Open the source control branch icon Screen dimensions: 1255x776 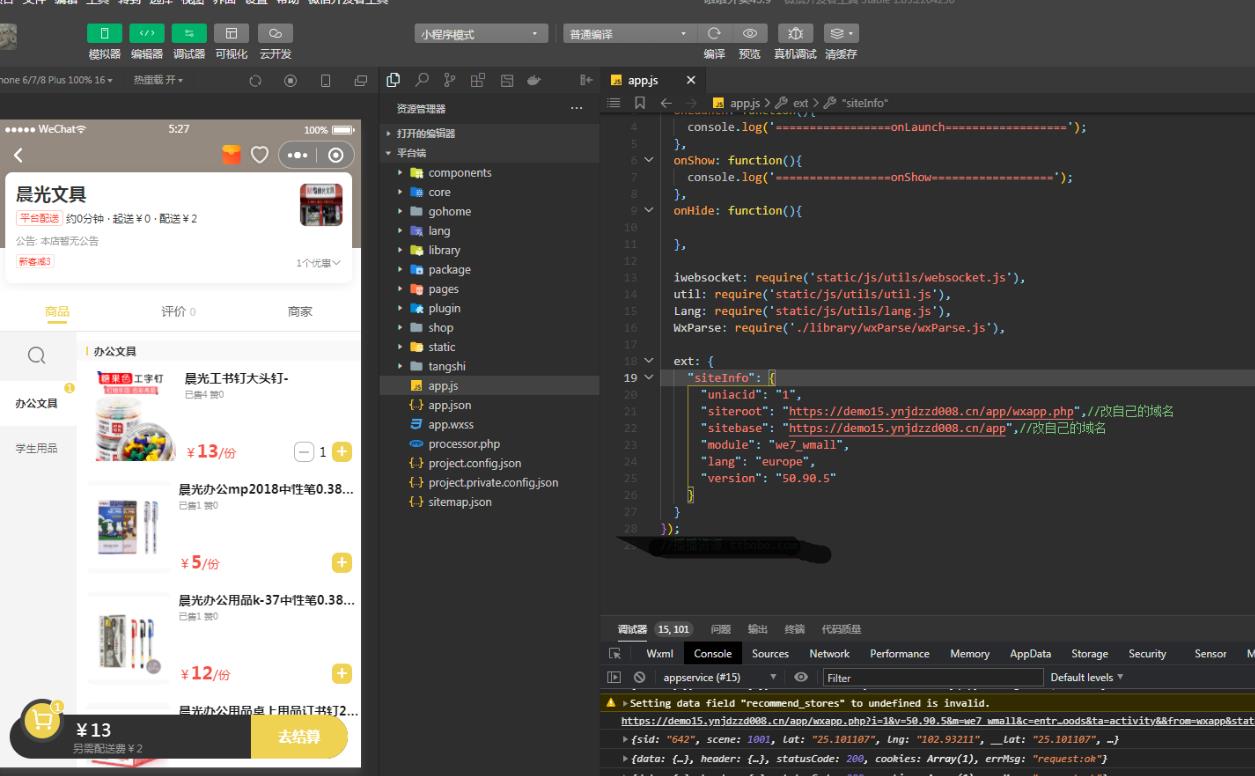pos(450,80)
